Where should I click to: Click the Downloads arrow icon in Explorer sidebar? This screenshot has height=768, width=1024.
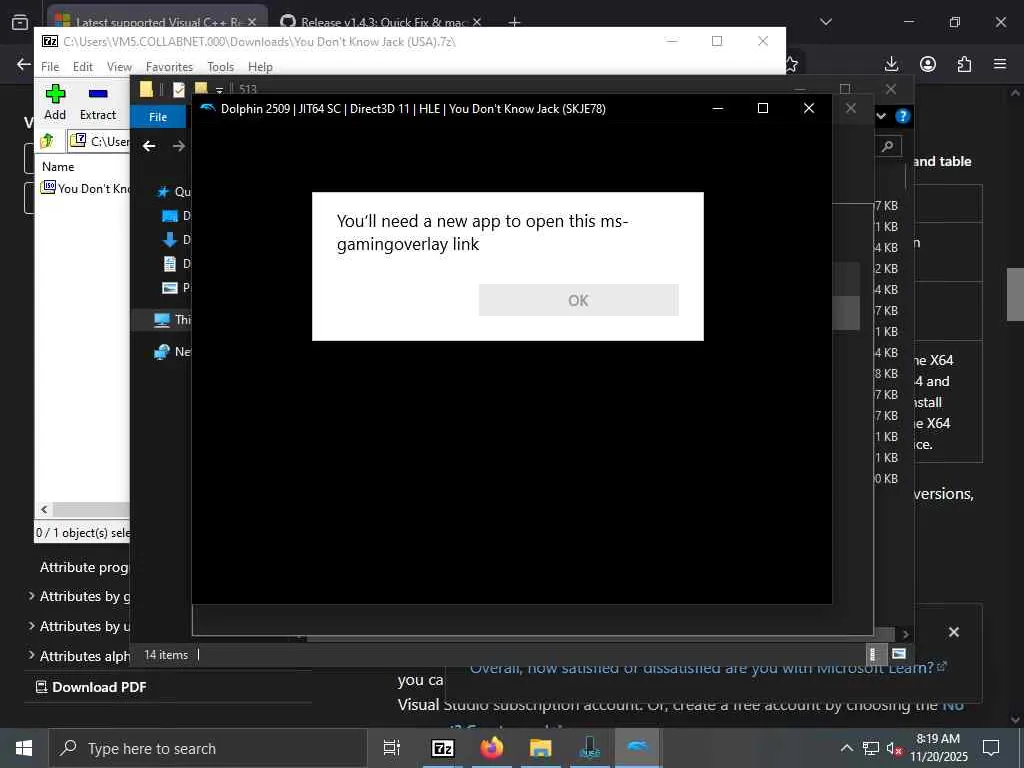click(x=170, y=240)
